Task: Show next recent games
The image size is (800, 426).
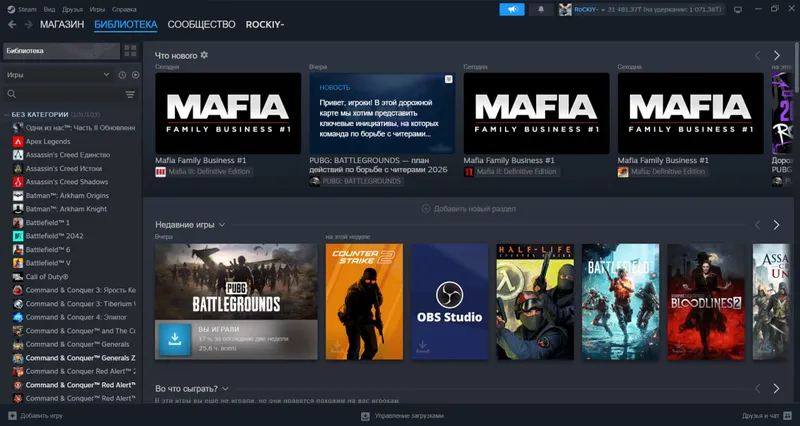Action: (x=776, y=225)
